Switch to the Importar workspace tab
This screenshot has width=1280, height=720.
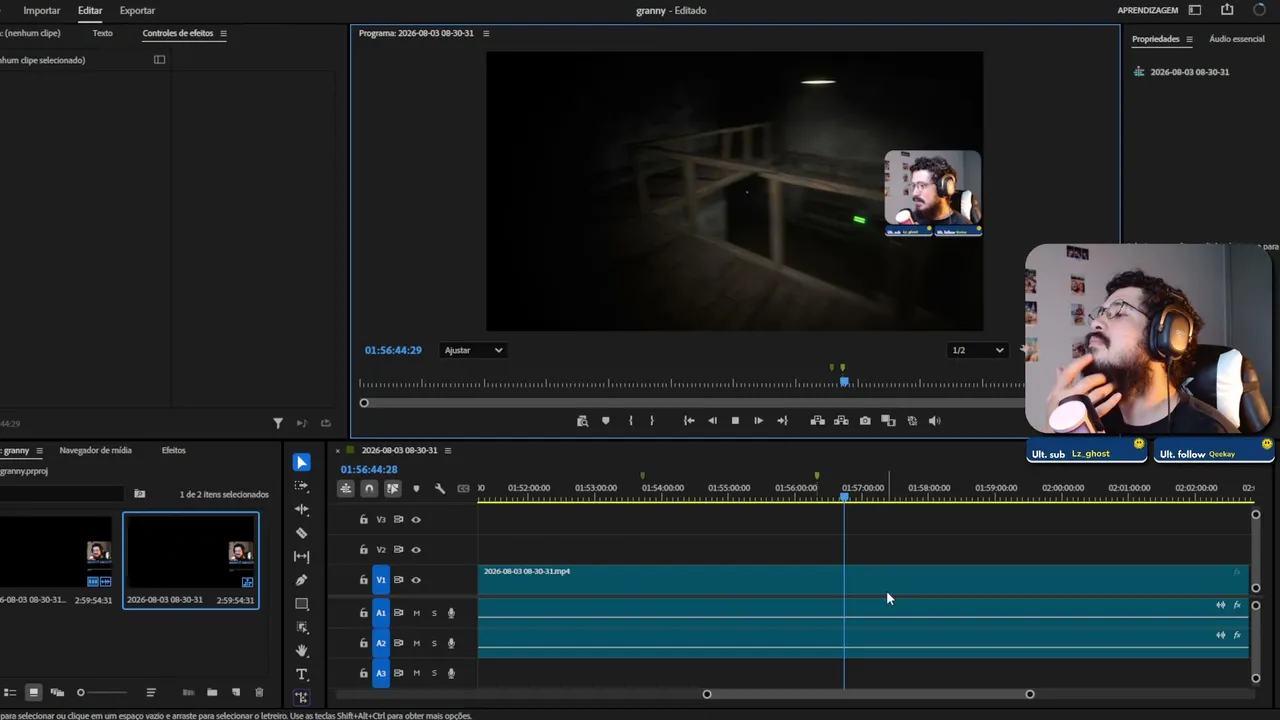point(42,10)
